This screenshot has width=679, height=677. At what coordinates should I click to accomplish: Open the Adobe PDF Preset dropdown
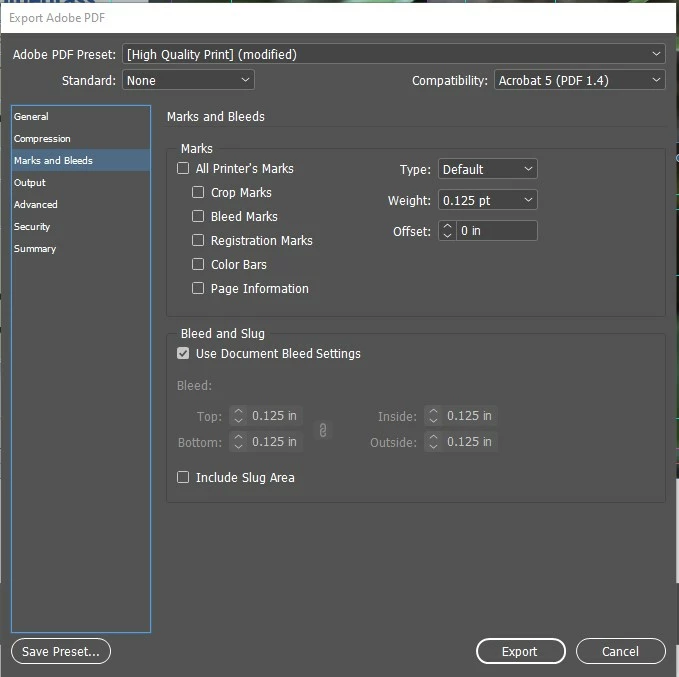394,54
